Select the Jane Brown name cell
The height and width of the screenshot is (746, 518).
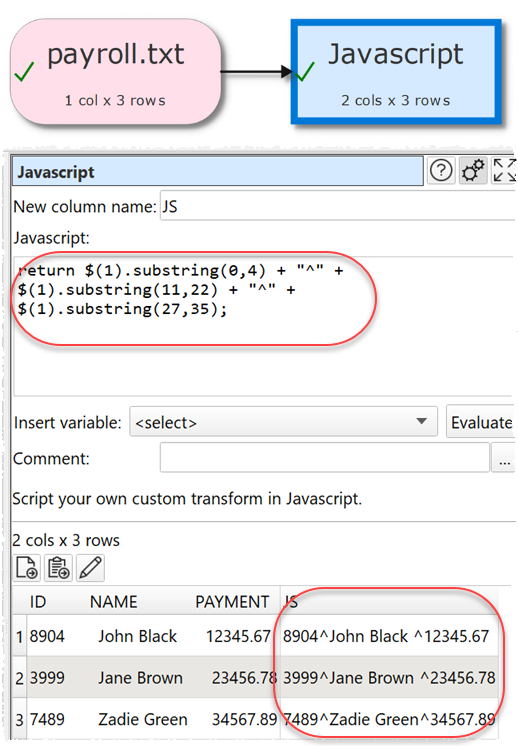pos(140,677)
